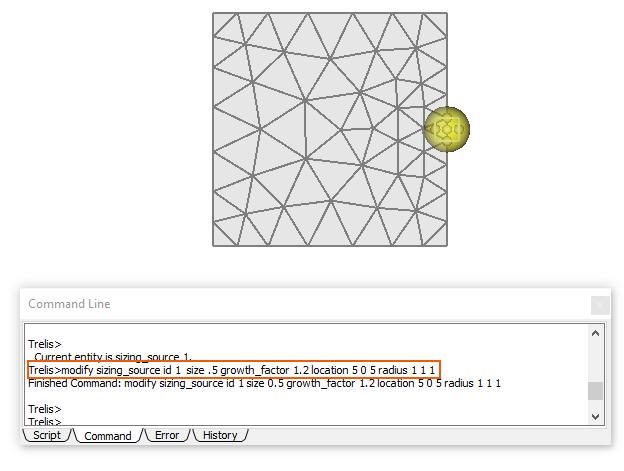Viewport: 624px width, 471px height.
Task: Show the History tab
Action: pyautogui.click(x=220, y=436)
